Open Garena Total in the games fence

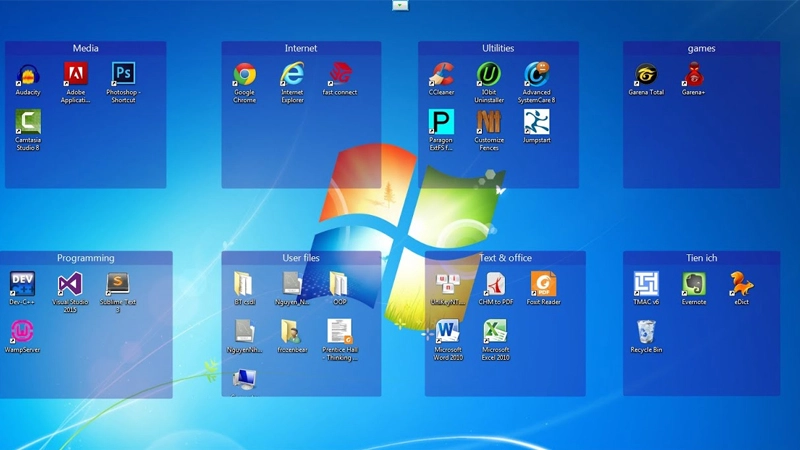646,74
